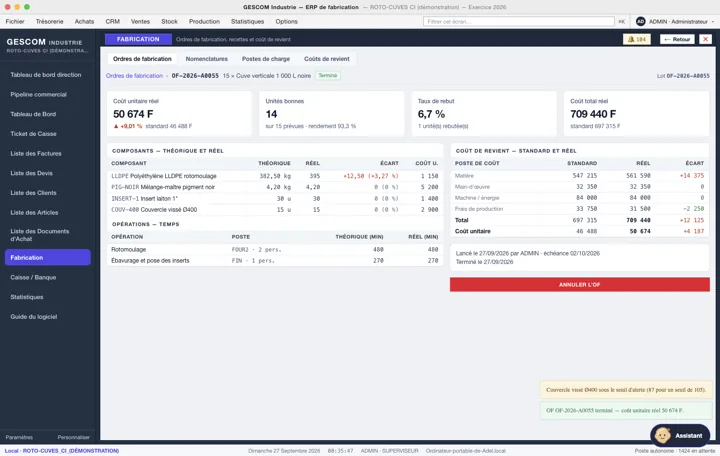Dismiss the 'OF-2026-A0055 terminé' notification

[626, 411]
